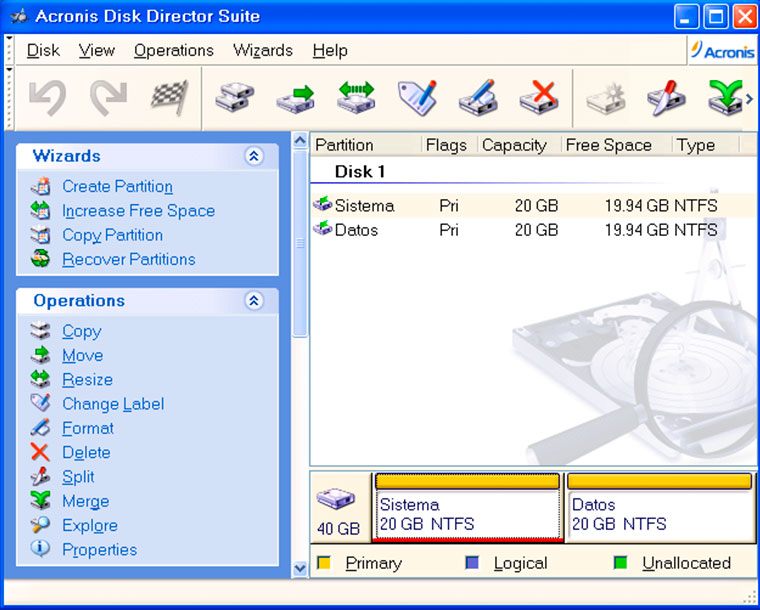This screenshot has height=610, width=760.
Task: Click the Resize operation sidebar icon
Action: [x=40, y=379]
